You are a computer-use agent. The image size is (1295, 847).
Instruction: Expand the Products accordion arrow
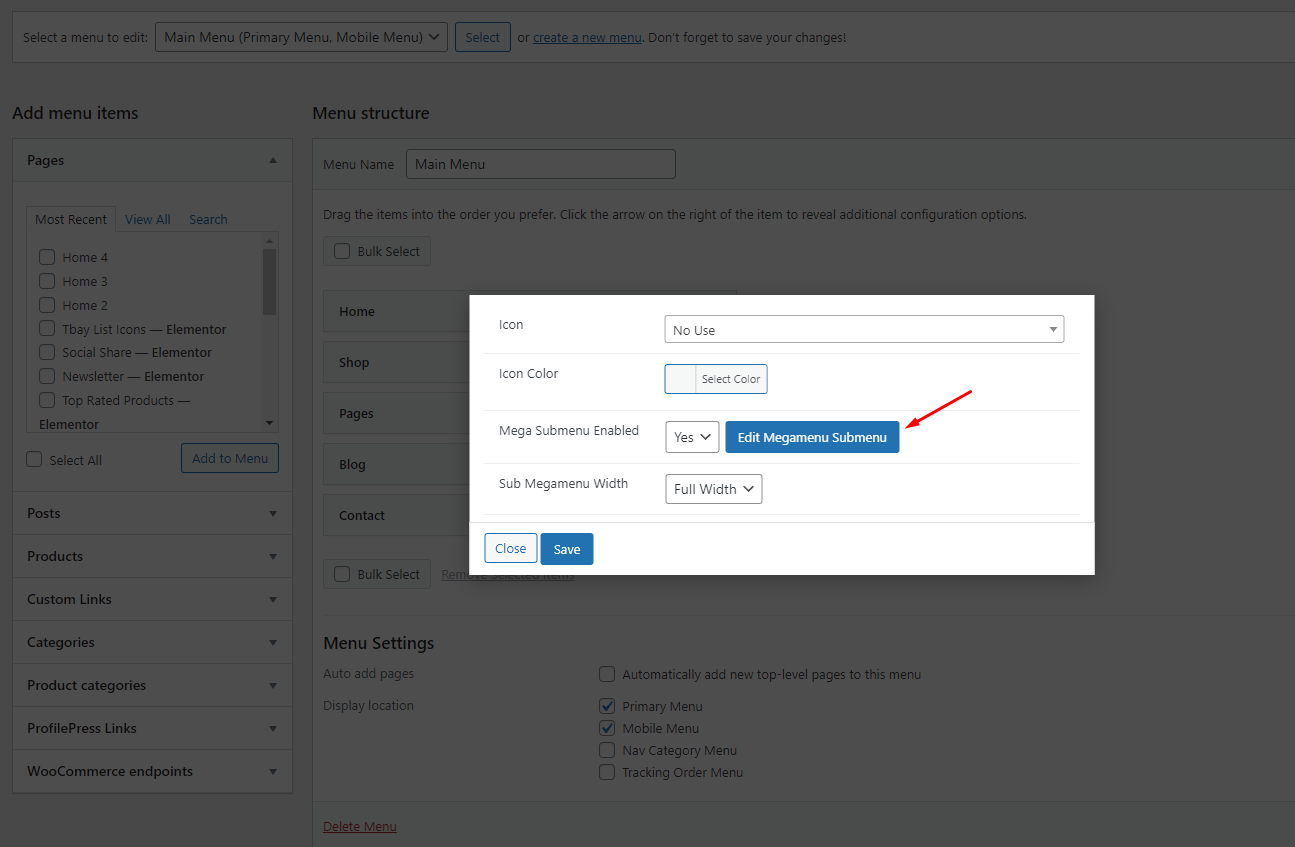pos(273,556)
